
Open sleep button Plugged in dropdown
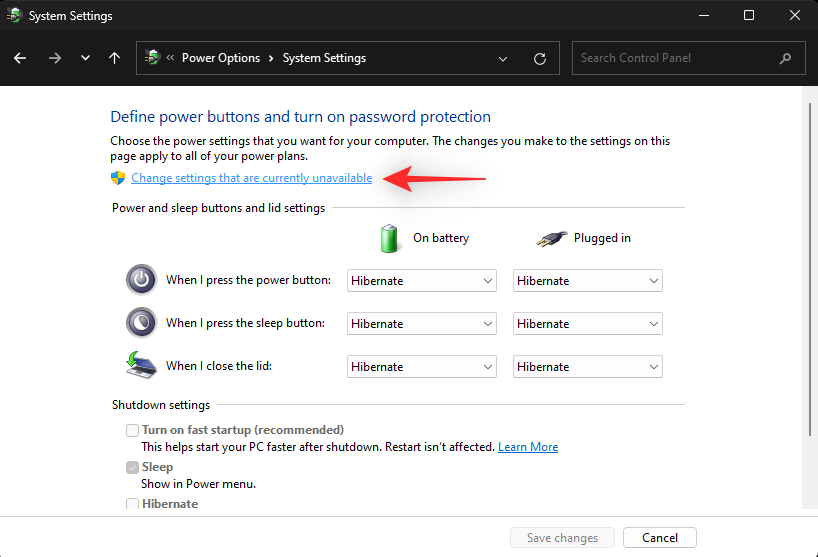click(x=587, y=324)
